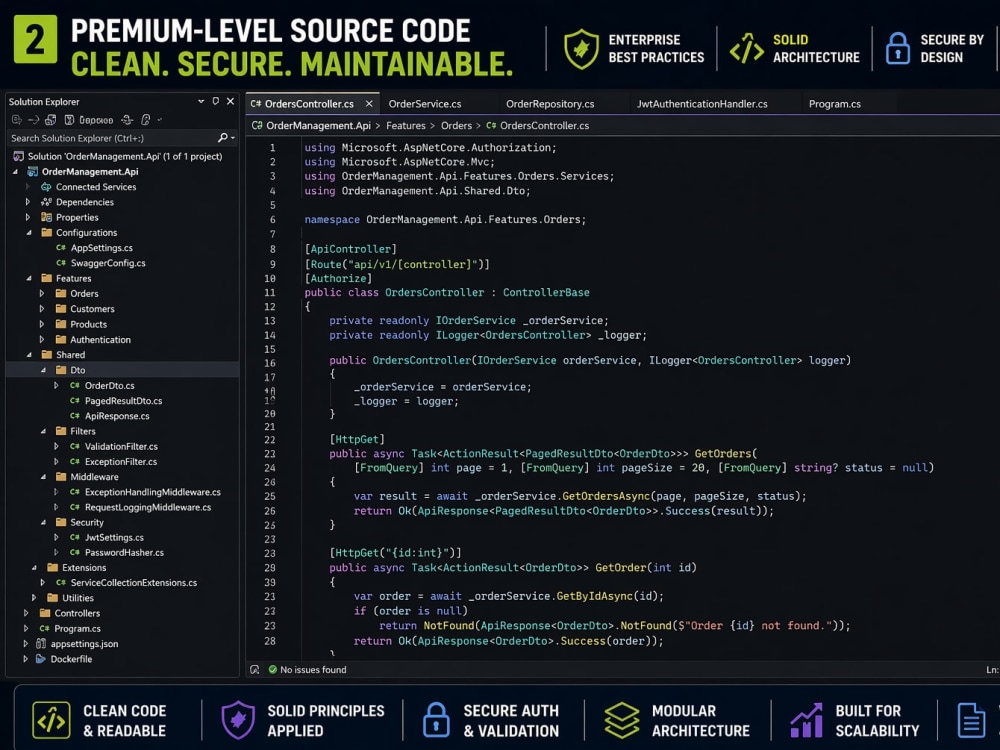
Task: Select the Solution 'OrderManagement.Api' root row
Action: point(122,156)
